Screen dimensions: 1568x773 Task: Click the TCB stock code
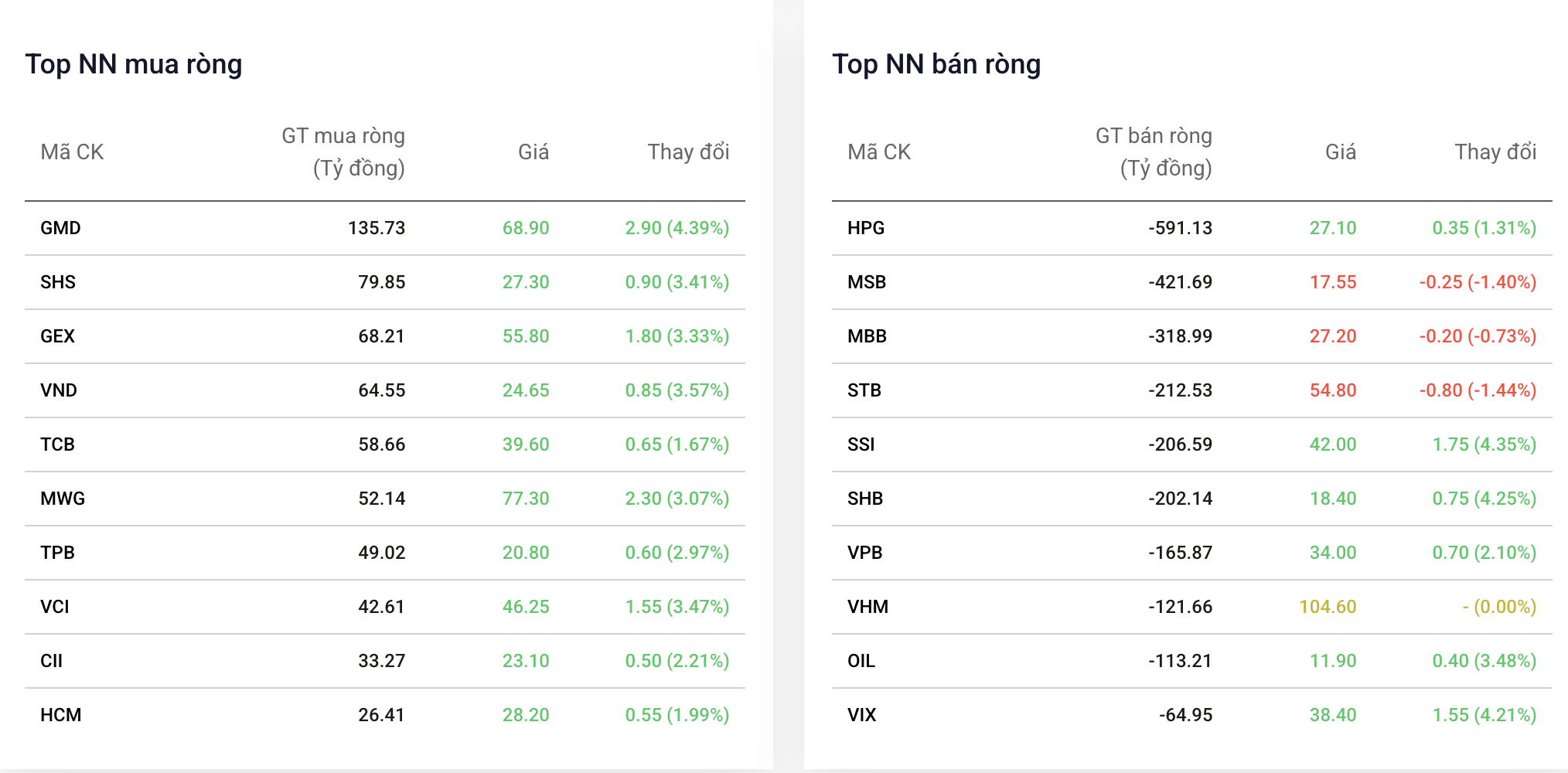click(58, 444)
